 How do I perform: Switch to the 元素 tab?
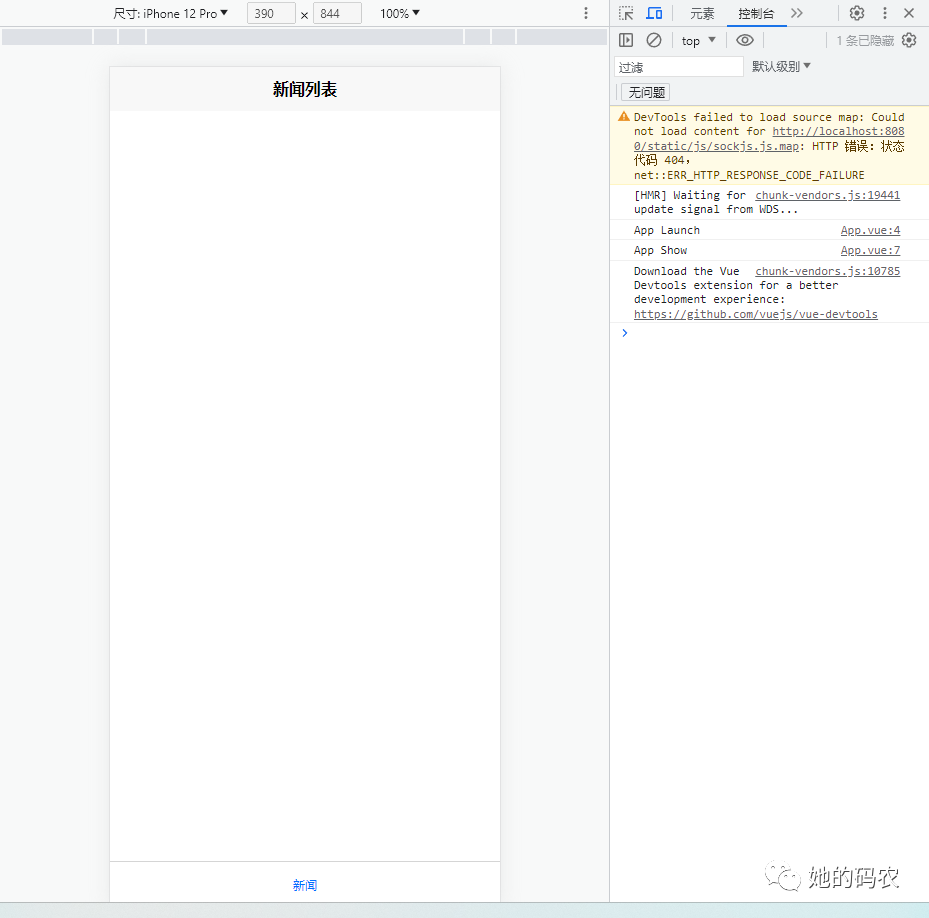(x=702, y=13)
